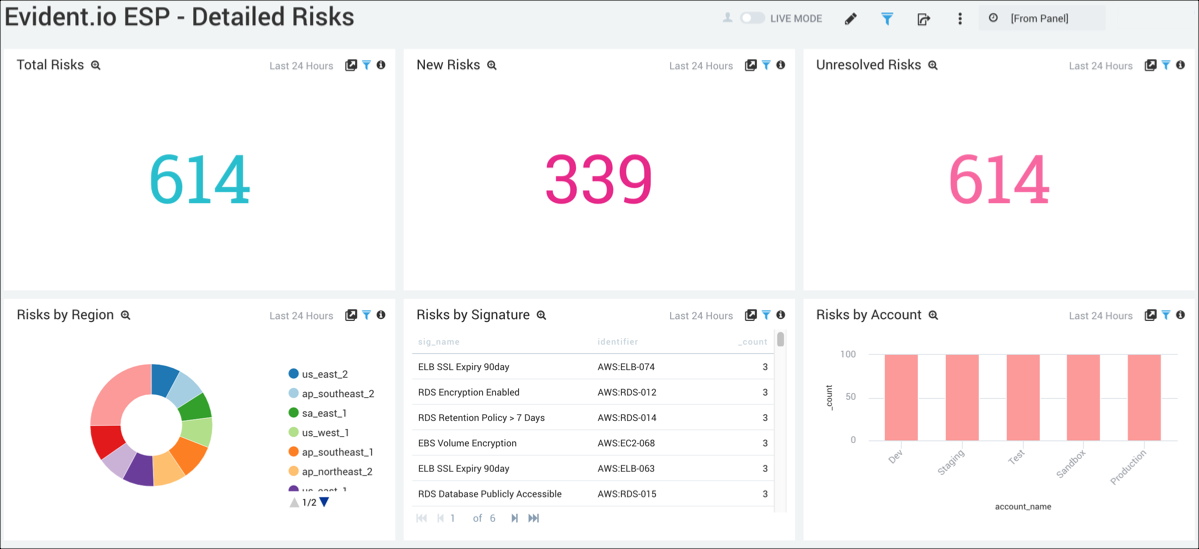1199x549 pixels.
Task: Toggle the Live Mode switch
Action: coord(752,18)
